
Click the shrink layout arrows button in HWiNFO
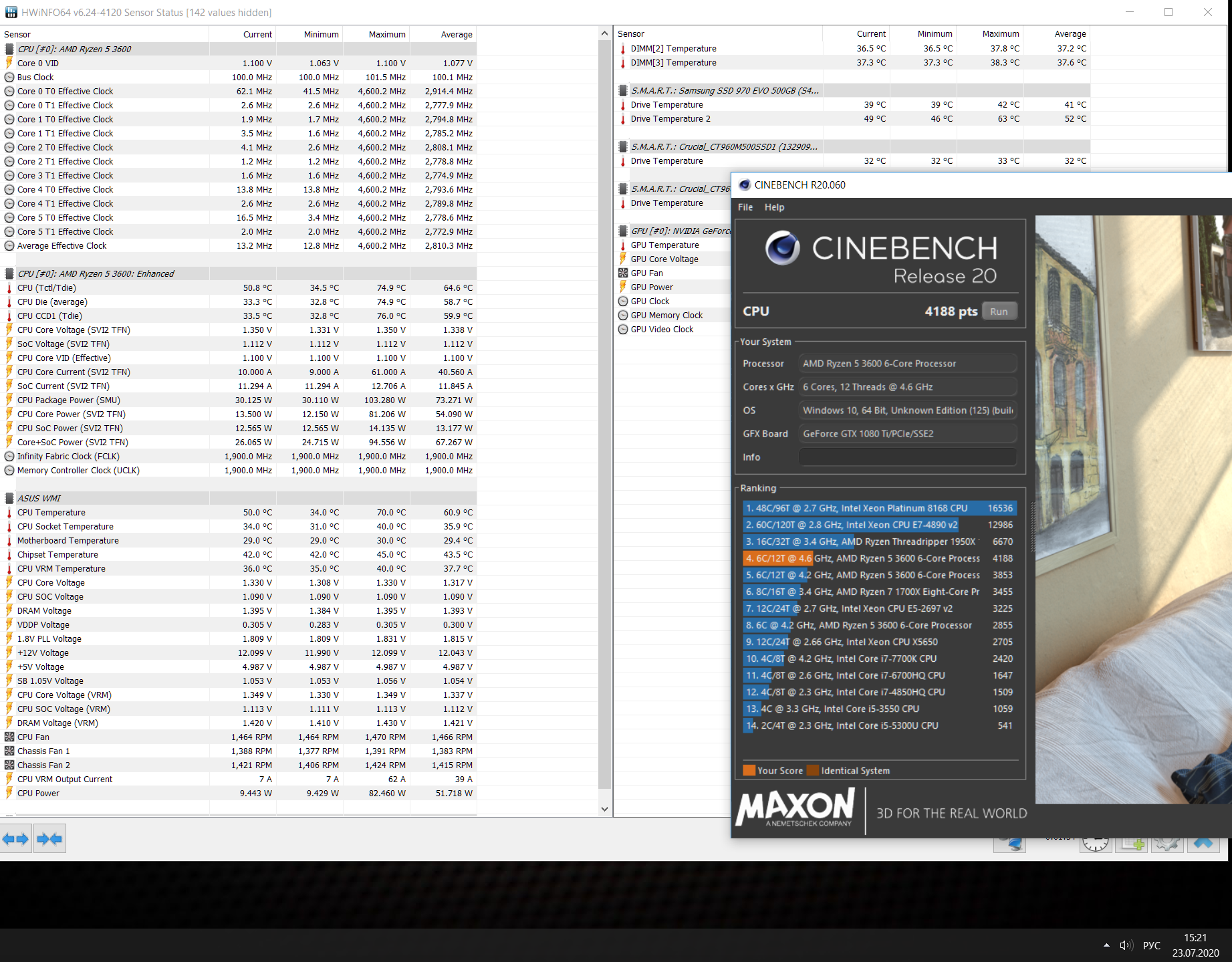click(x=49, y=838)
